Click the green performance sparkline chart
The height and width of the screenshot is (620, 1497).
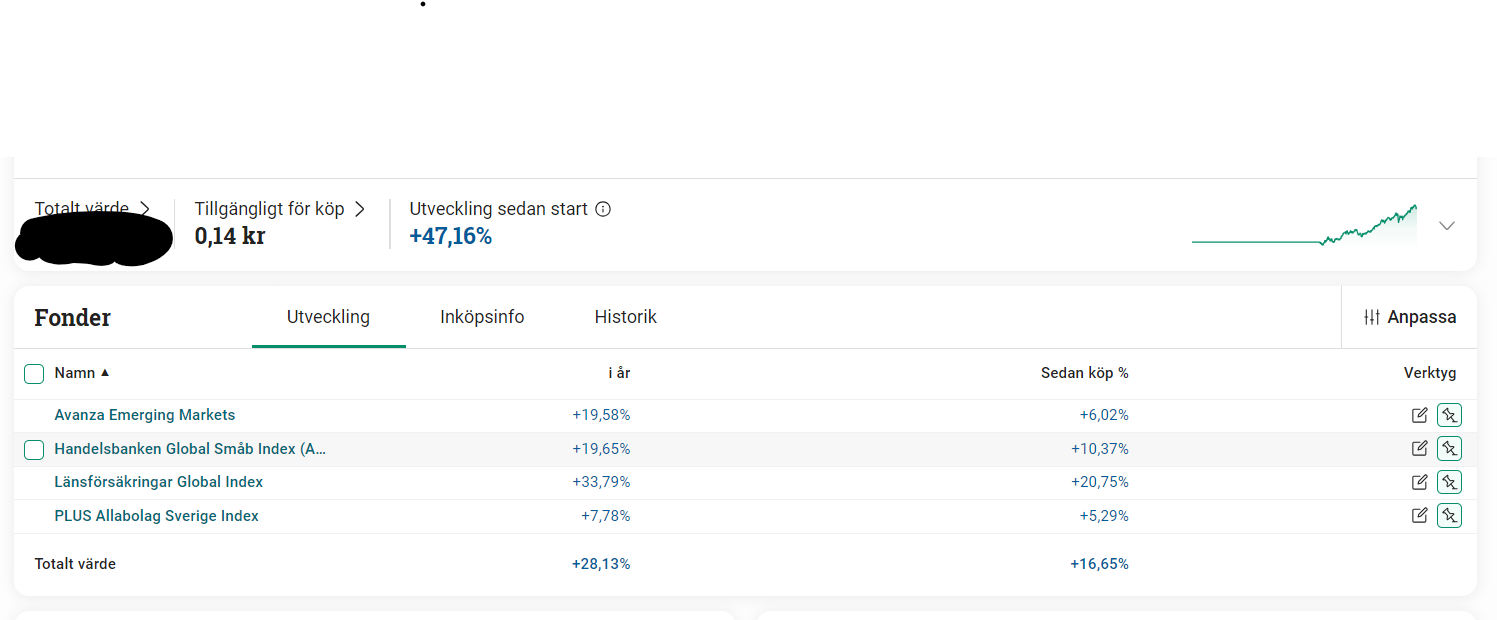1304,227
